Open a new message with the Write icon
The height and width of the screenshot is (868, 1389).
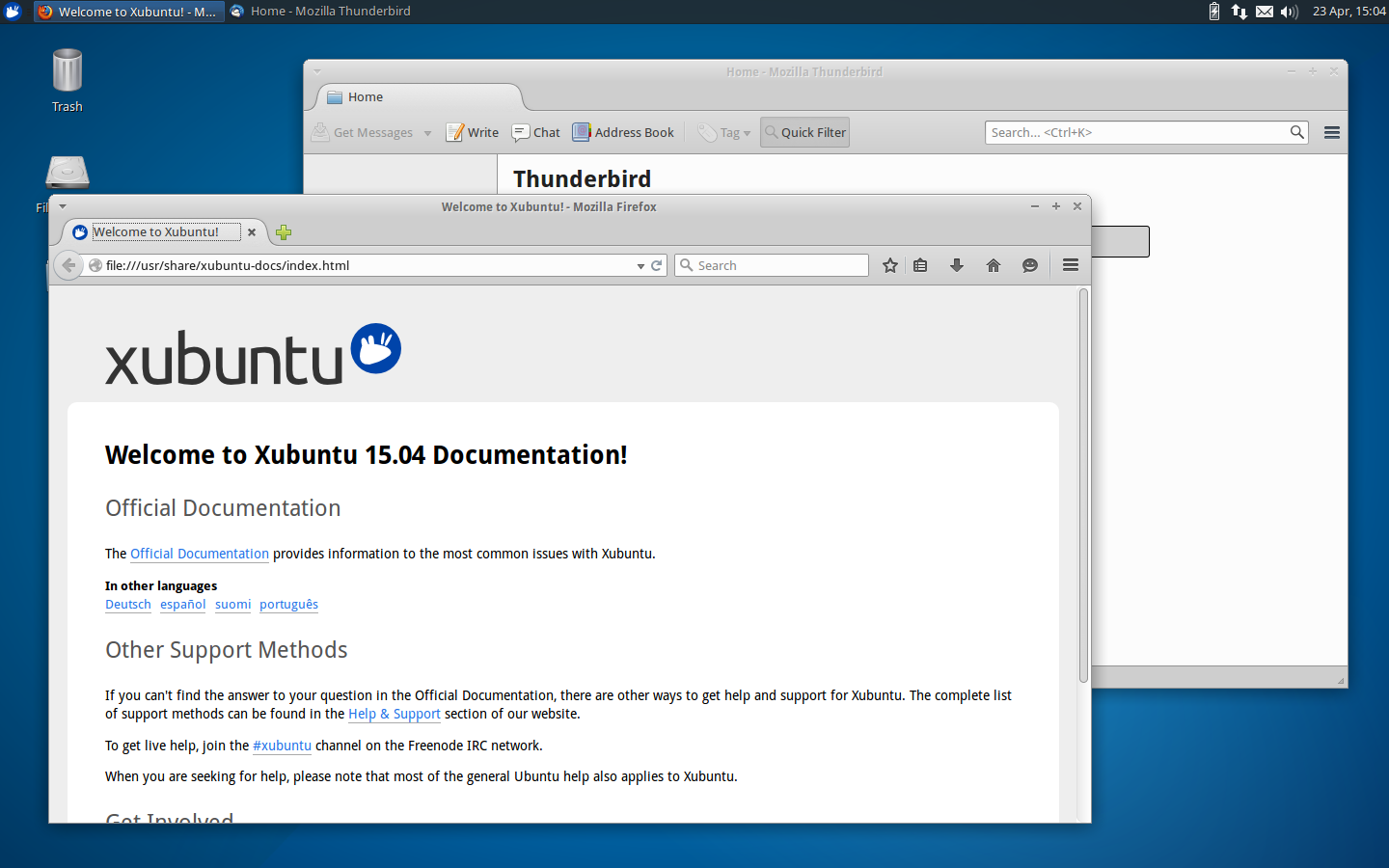pyautogui.click(x=472, y=132)
